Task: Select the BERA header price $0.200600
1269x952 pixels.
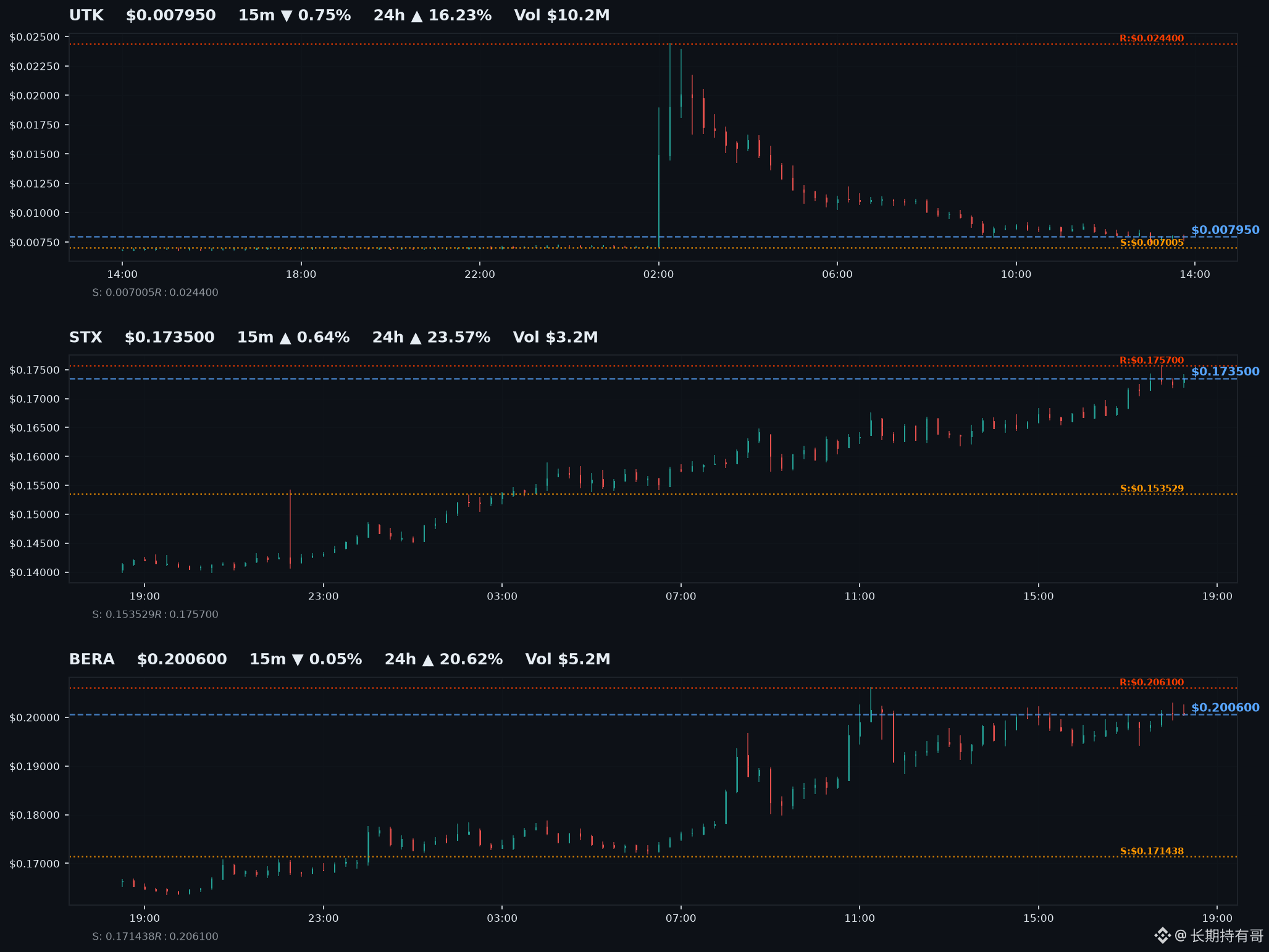Action: [x=182, y=659]
